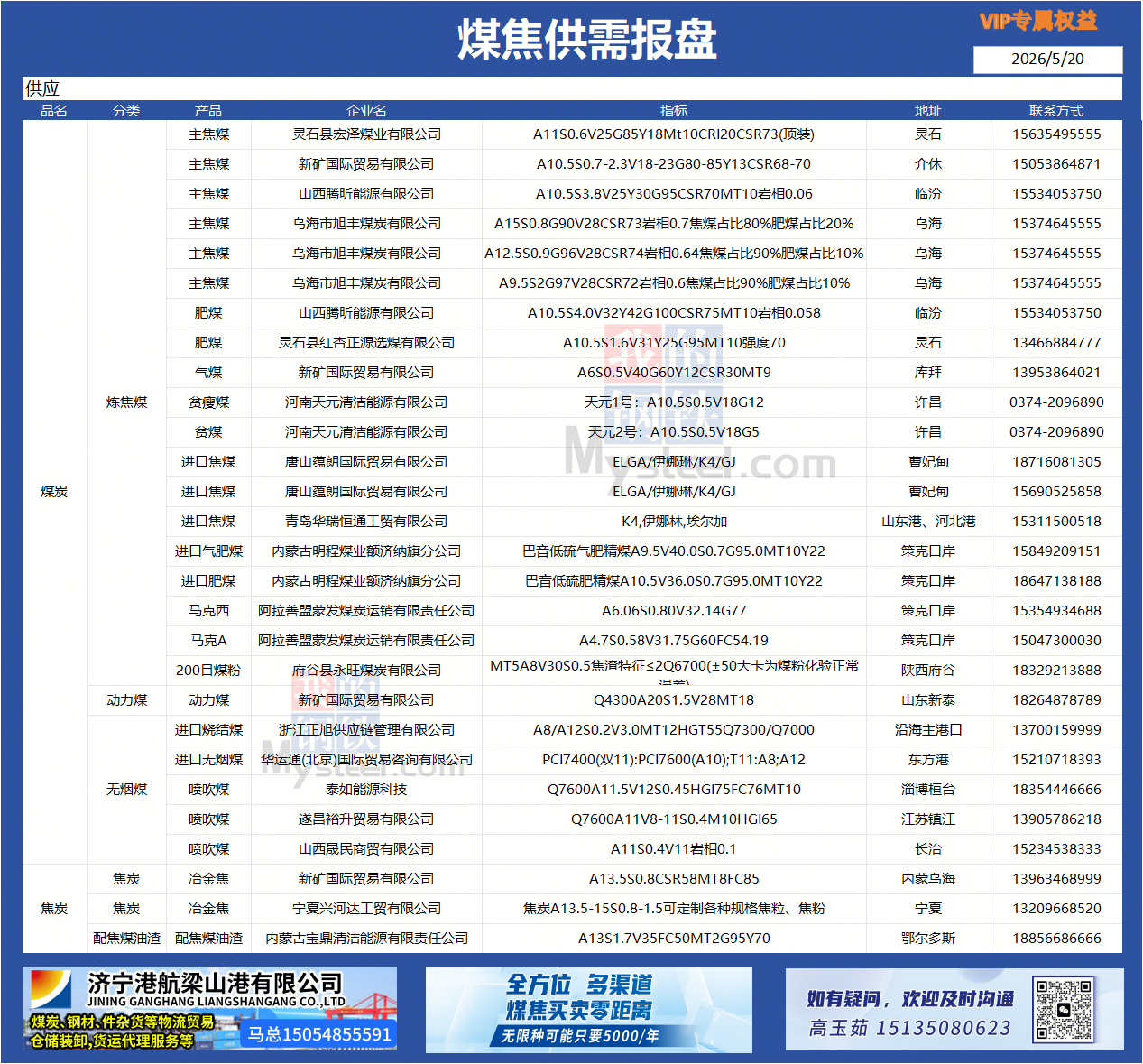Click the 分类 column header
The image size is (1143, 1064).
click(x=126, y=110)
